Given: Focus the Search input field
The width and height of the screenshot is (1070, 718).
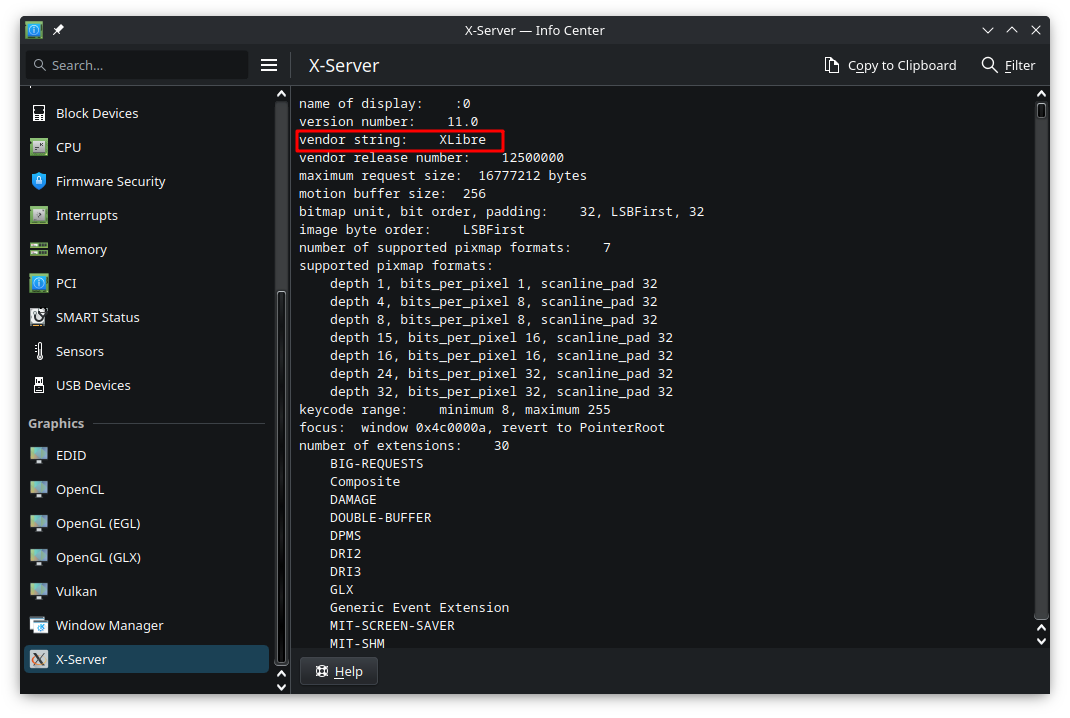Looking at the screenshot, I should [137, 65].
